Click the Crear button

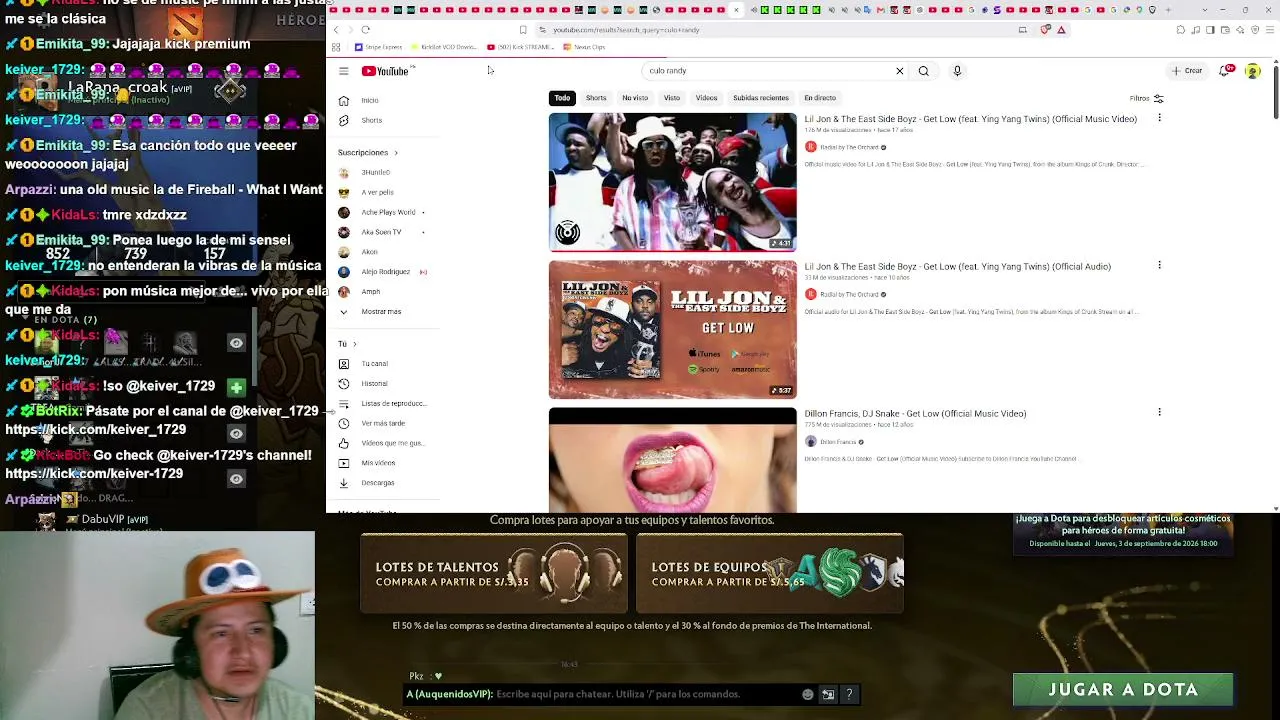coord(1187,71)
